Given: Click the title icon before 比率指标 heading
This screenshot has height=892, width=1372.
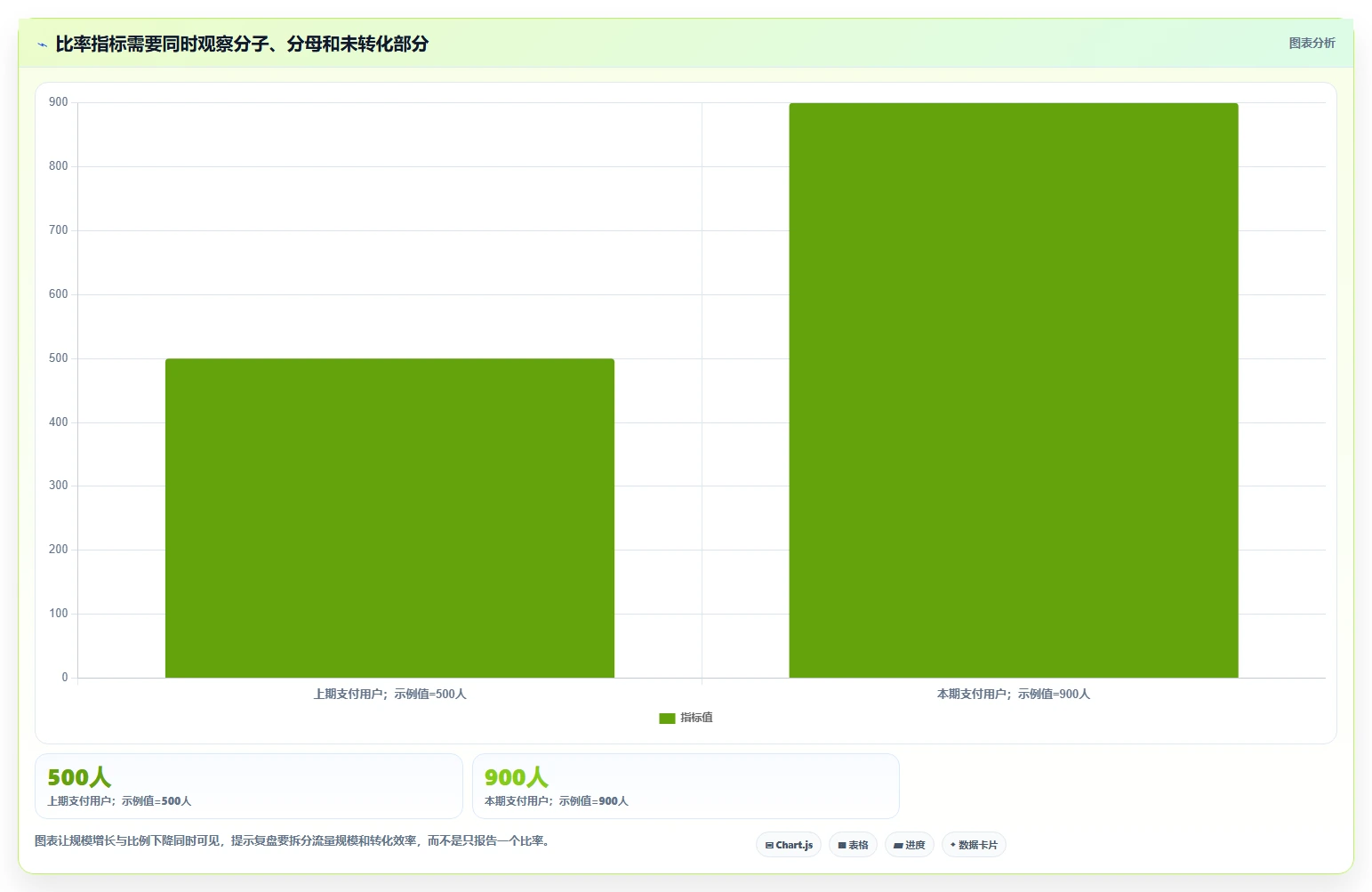Looking at the screenshot, I should 42,44.
